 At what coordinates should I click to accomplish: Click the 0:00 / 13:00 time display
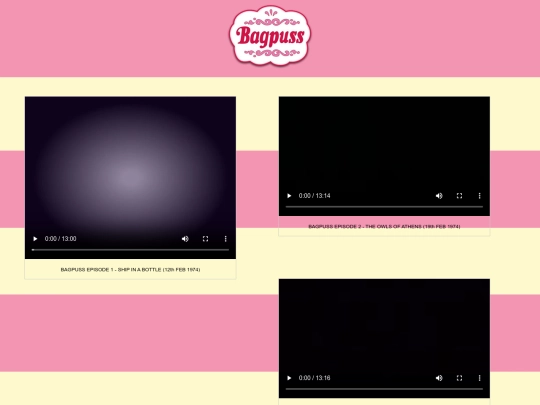point(61,239)
